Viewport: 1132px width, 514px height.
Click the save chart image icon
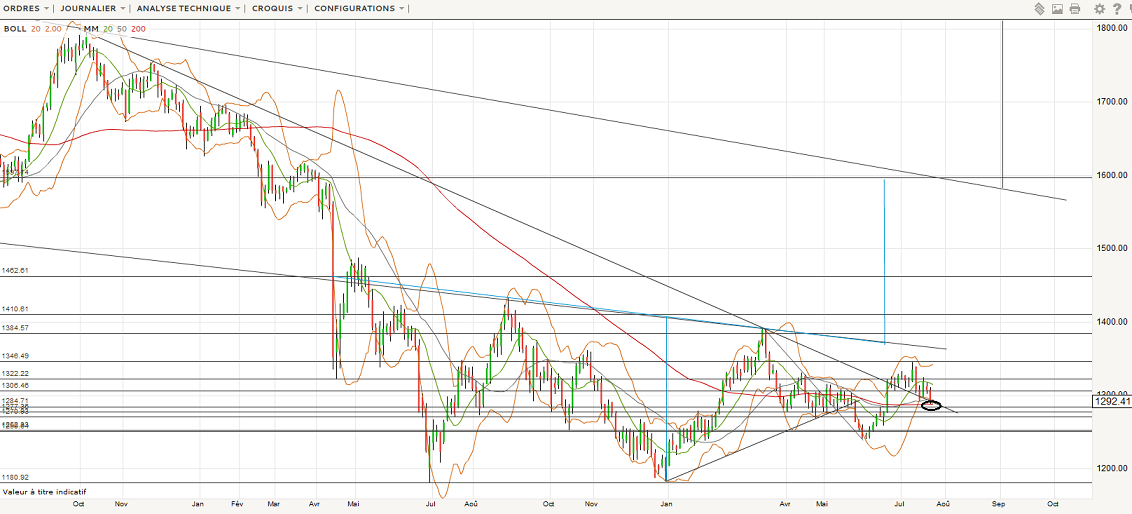(x=1057, y=9)
